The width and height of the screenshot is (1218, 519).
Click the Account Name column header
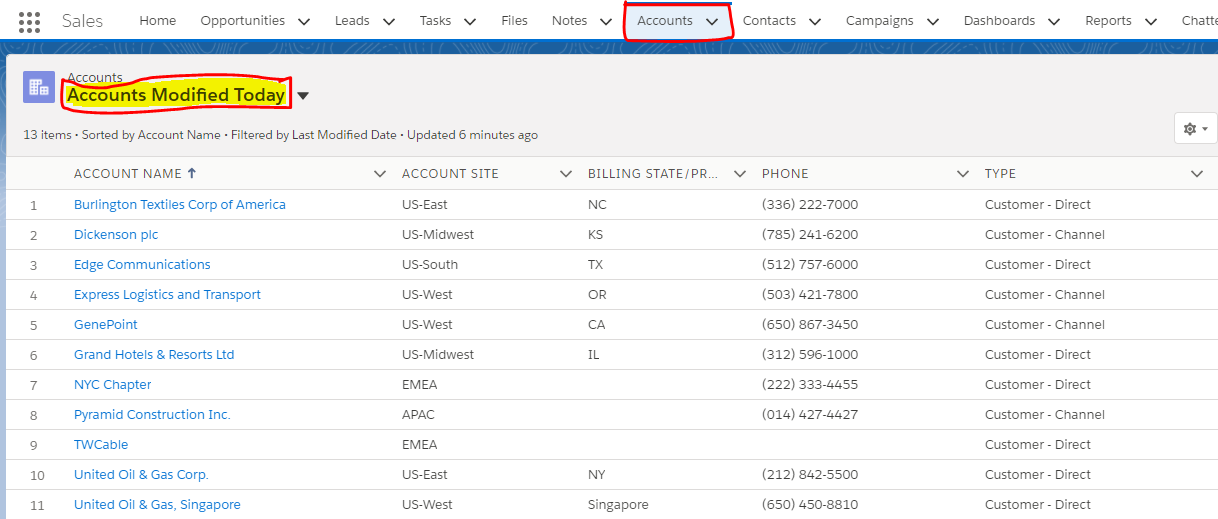click(127, 174)
